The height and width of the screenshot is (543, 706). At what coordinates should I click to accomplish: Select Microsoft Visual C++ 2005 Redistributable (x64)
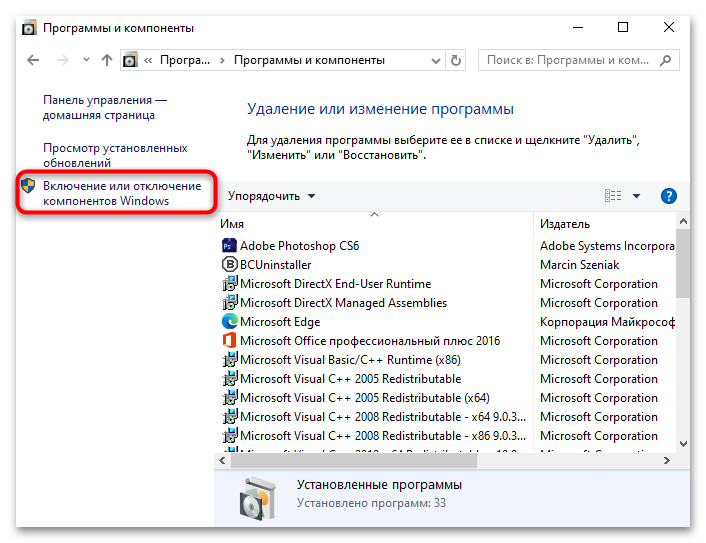pyautogui.click(x=364, y=398)
